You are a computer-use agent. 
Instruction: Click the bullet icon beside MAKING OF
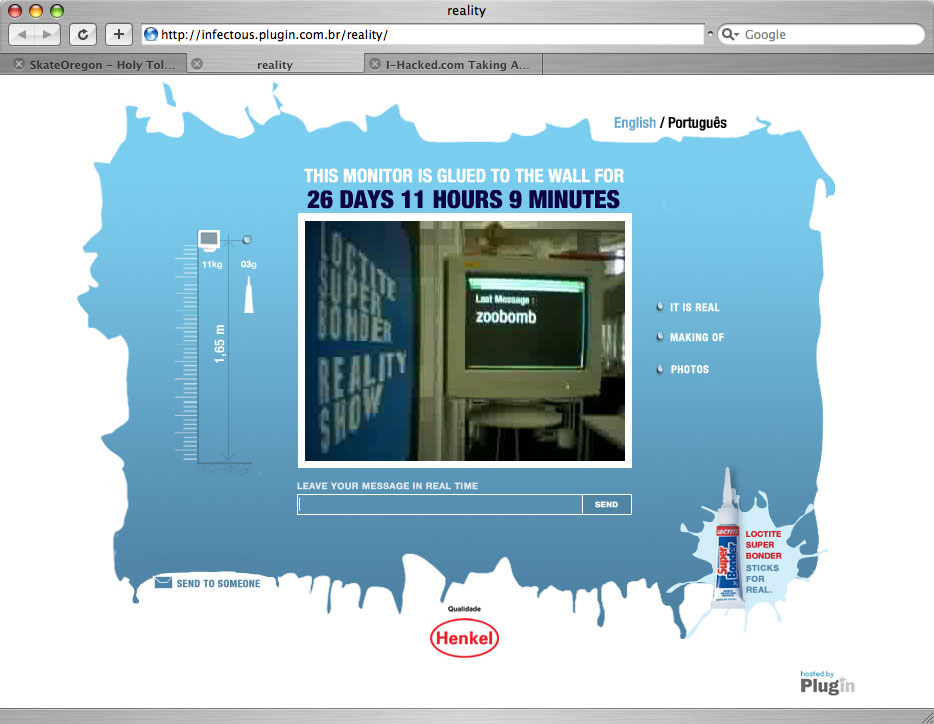click(660, 337)
